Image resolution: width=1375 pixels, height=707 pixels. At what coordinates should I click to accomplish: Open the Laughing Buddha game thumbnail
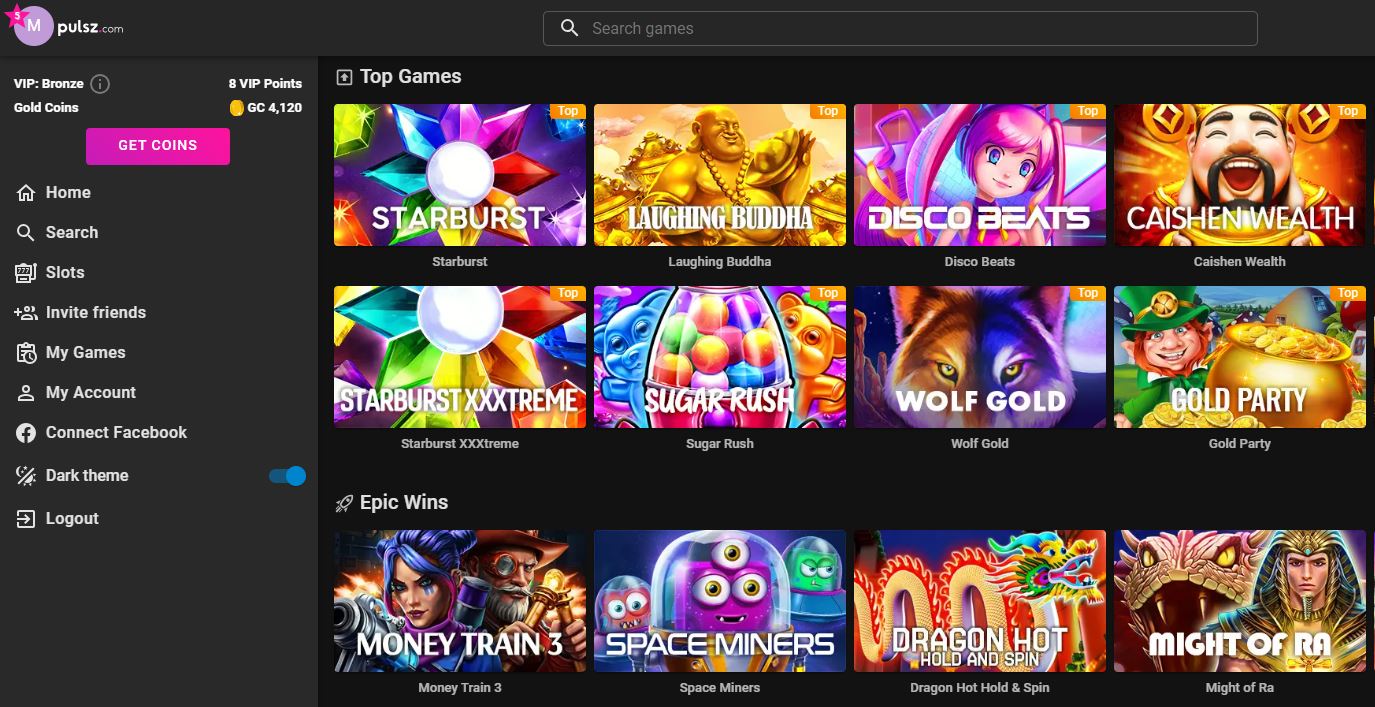(720, 175)
